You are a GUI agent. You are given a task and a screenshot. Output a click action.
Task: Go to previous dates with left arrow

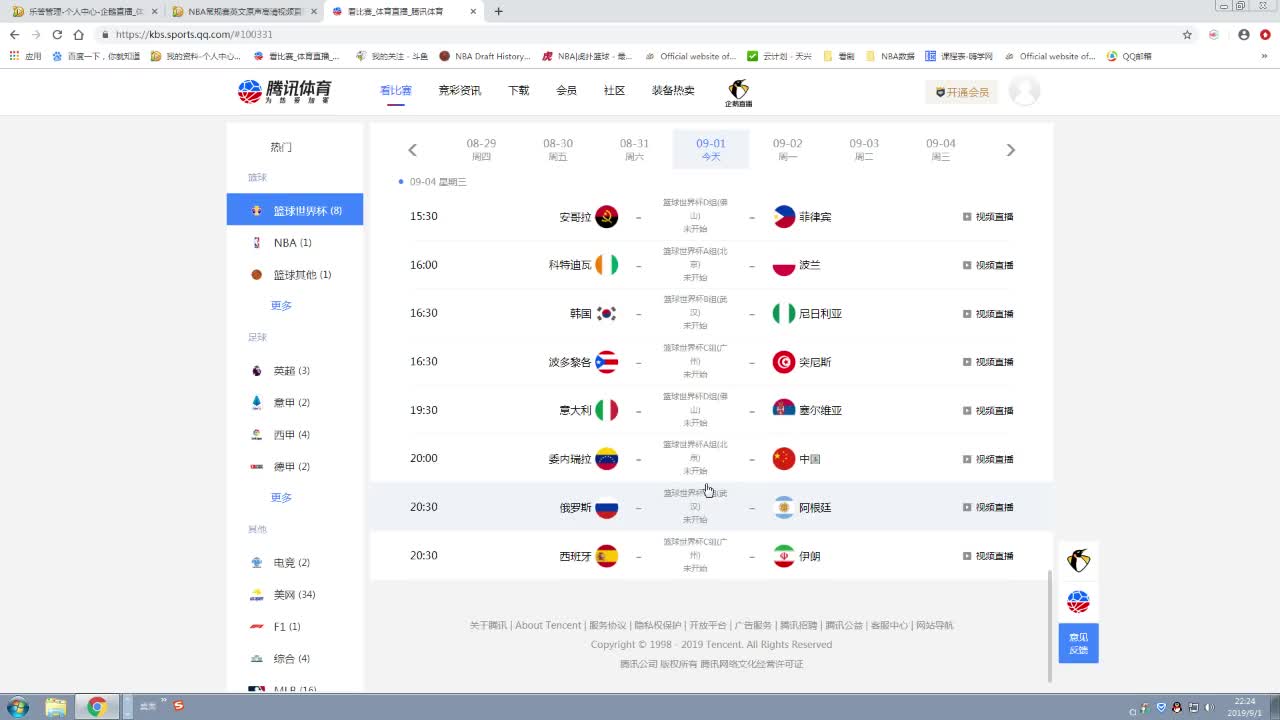(412, 150)
